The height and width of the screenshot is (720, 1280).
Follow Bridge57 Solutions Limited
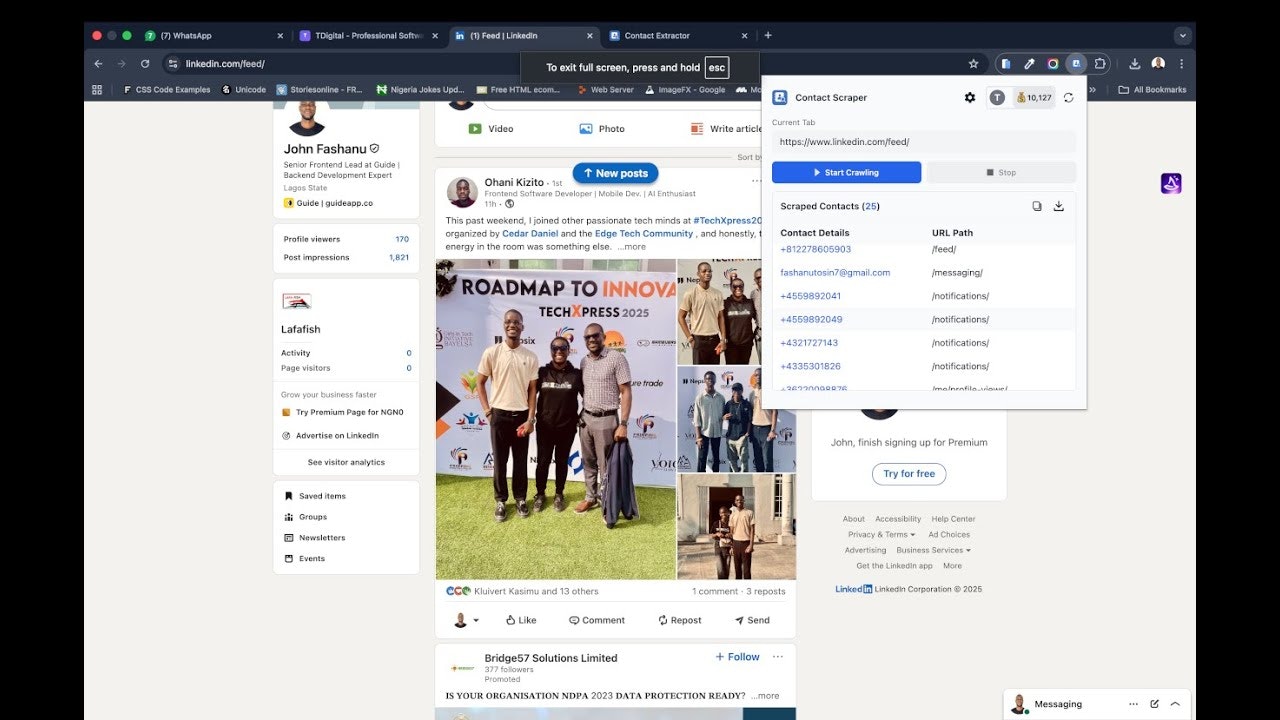738,657
